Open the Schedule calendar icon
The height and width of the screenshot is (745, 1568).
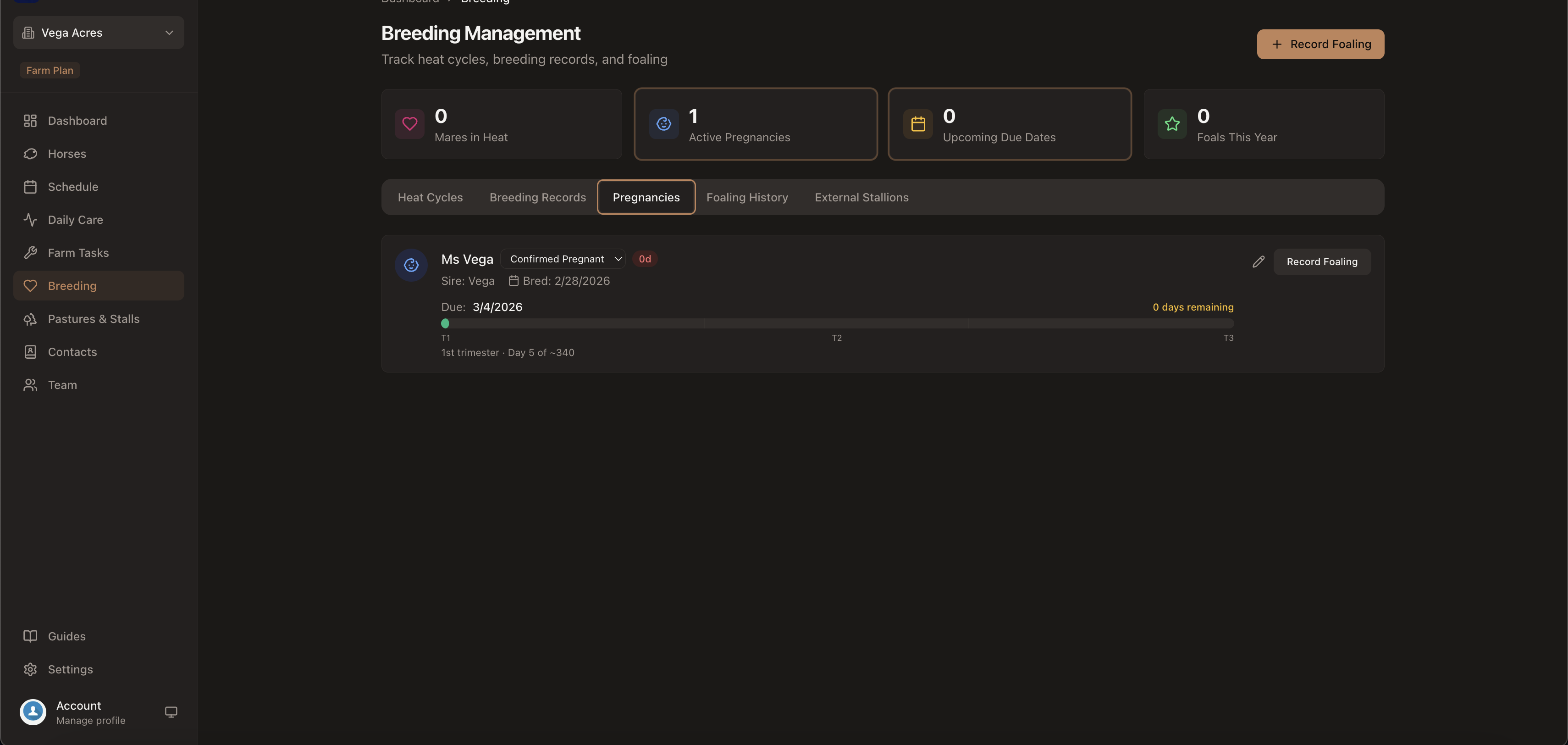(31, 186)
